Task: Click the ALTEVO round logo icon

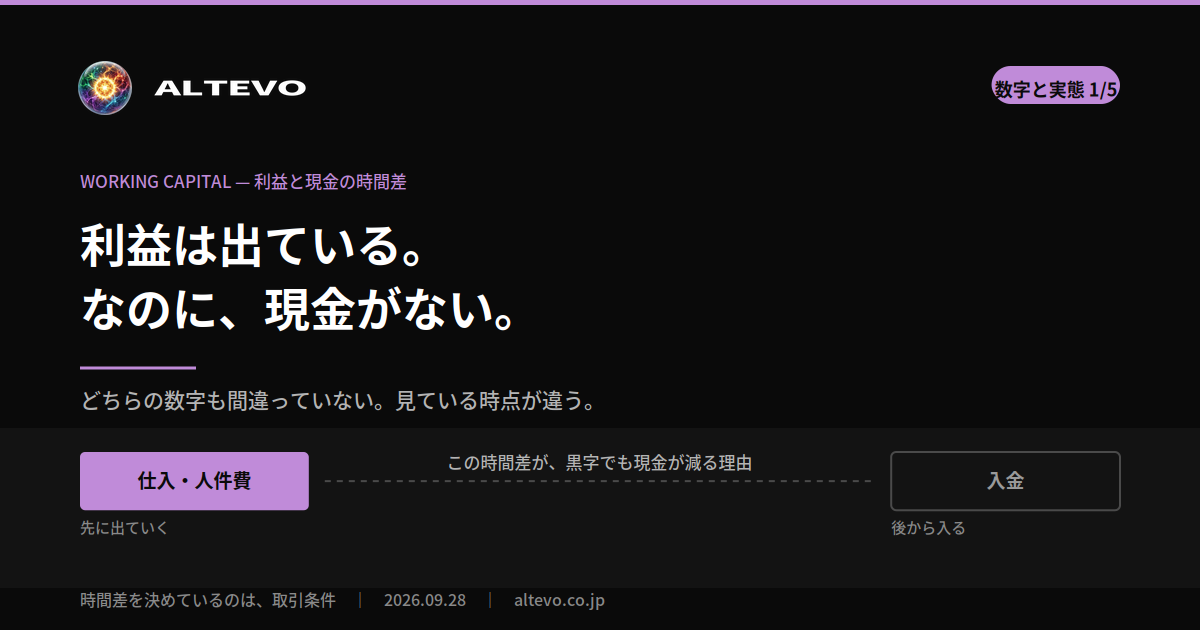Action: pyautogui.click(x=105, y=88)
